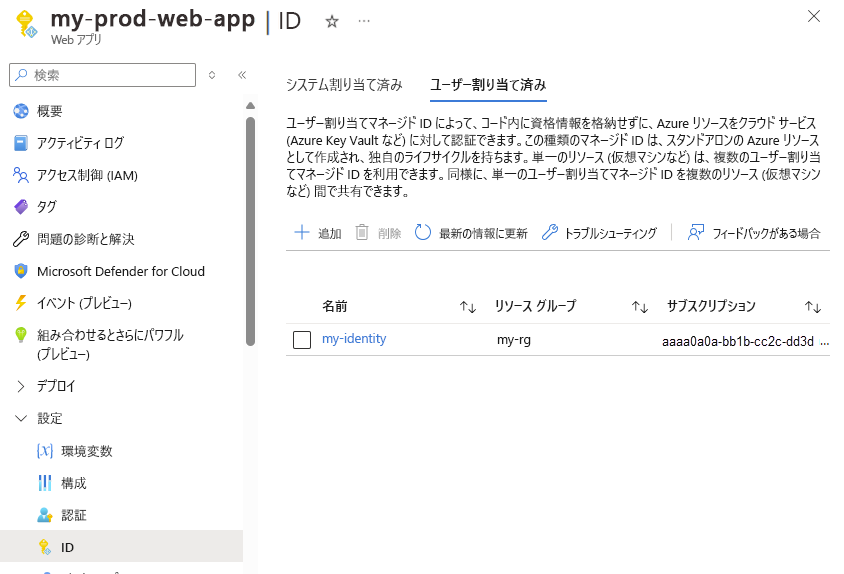Click the 削除 trash icon
Image resolution: width=844 pixels, height=574 pixels.
[x=362, y=233]
